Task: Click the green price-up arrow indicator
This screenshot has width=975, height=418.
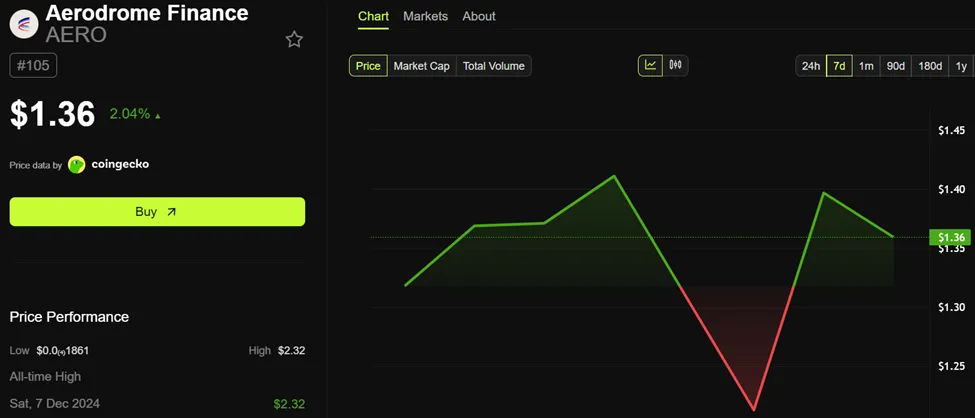Action: pos(158,116)
